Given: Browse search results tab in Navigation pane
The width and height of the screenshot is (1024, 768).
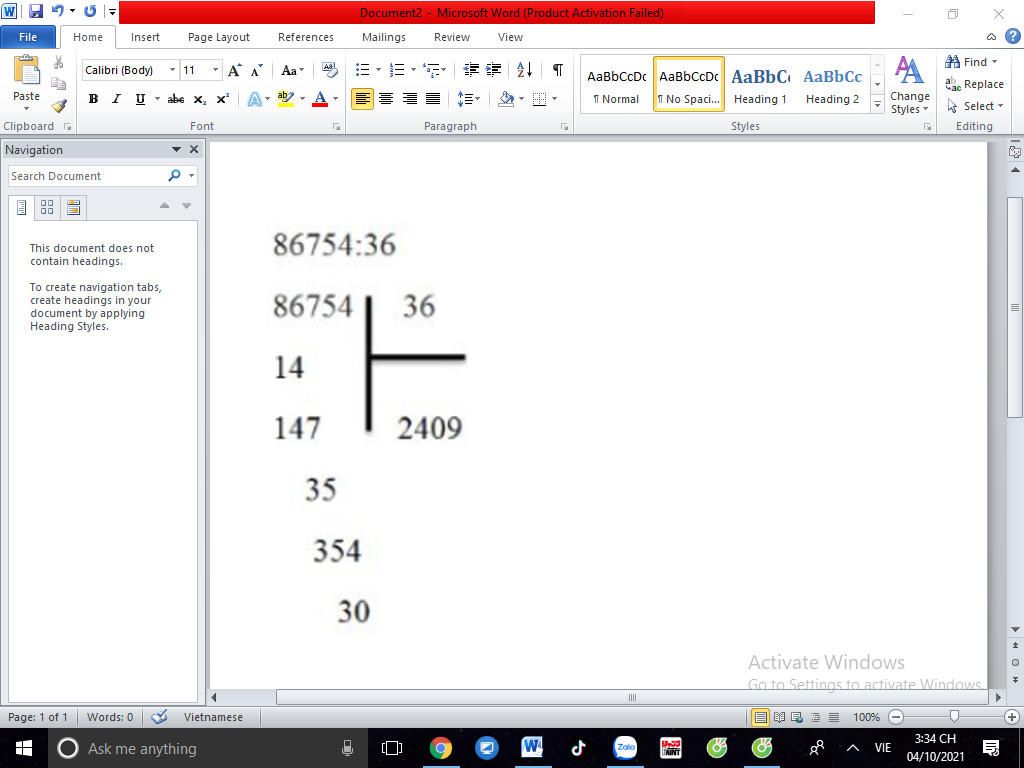Looking at the screenshot, I should [x=74, y=208].
